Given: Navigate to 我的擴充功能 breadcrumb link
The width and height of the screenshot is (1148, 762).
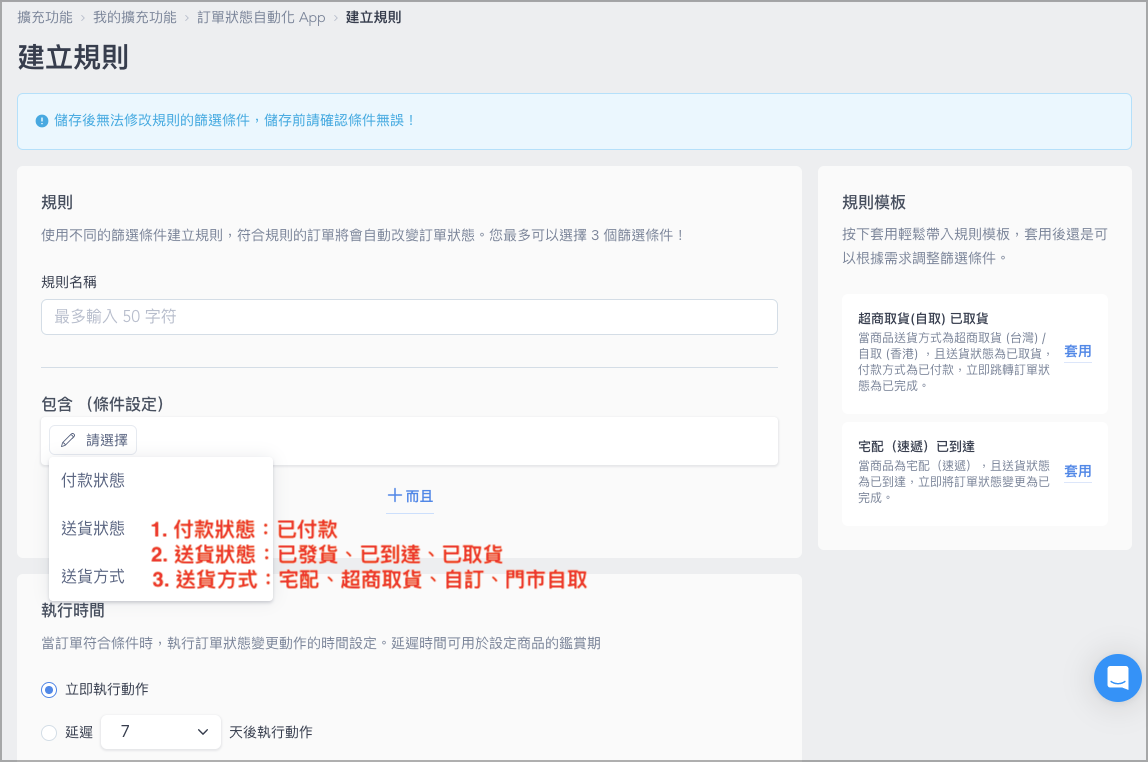Looking at the screenshot, I should click(135, 18).
